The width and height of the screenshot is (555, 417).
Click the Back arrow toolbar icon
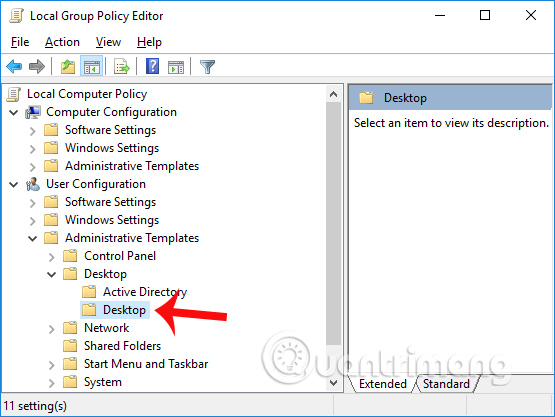coord(14,67)
